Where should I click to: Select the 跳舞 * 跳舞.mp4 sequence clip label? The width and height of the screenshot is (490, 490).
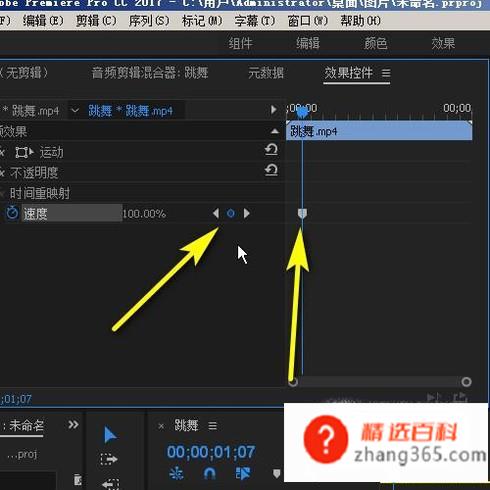tap(130, 111)
